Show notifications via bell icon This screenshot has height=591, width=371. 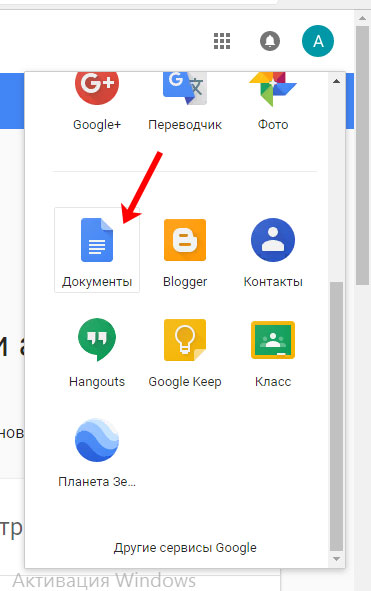[270, 41]
